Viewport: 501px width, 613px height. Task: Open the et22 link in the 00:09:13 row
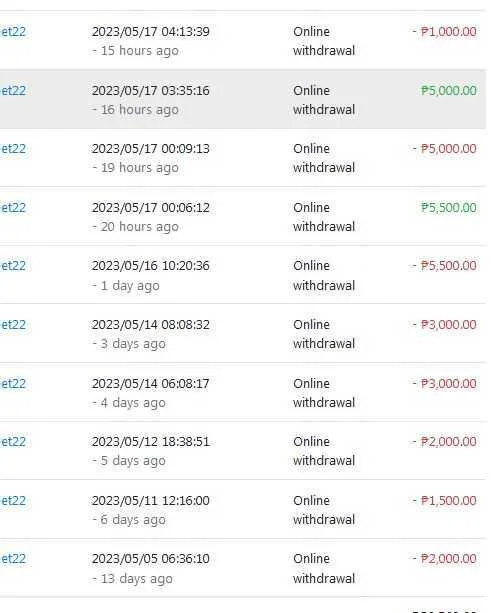(13, 149)
